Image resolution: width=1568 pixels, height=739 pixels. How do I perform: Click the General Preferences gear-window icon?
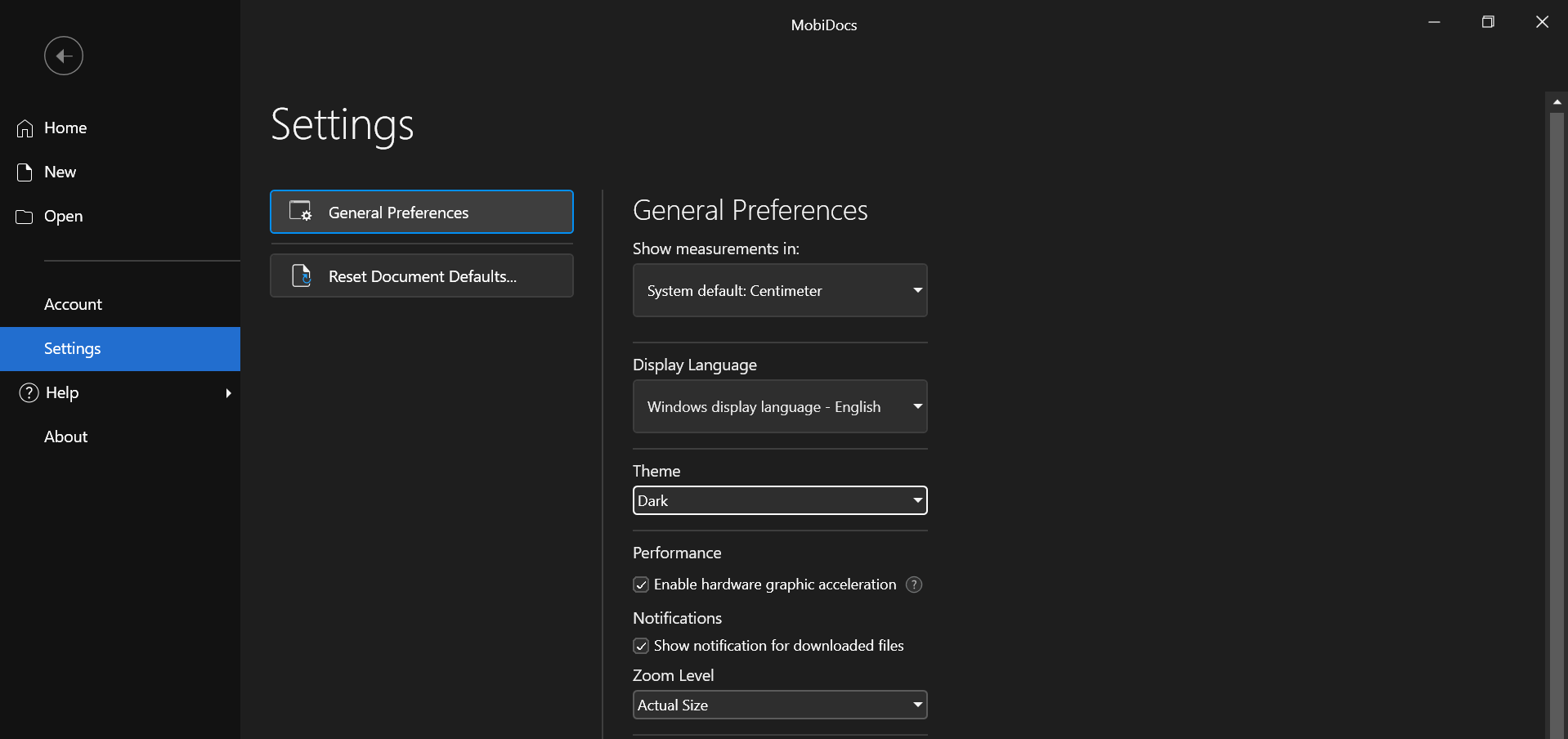click(x=301, y=212)
